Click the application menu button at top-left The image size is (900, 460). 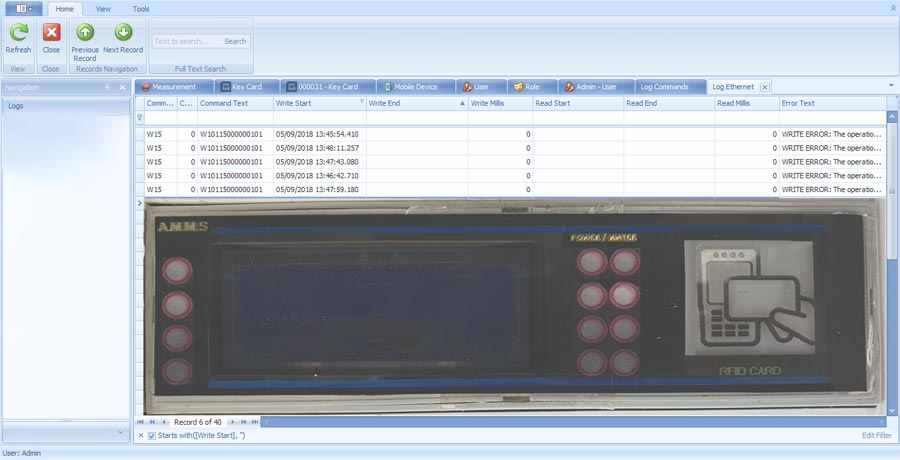tap(24, 9)
